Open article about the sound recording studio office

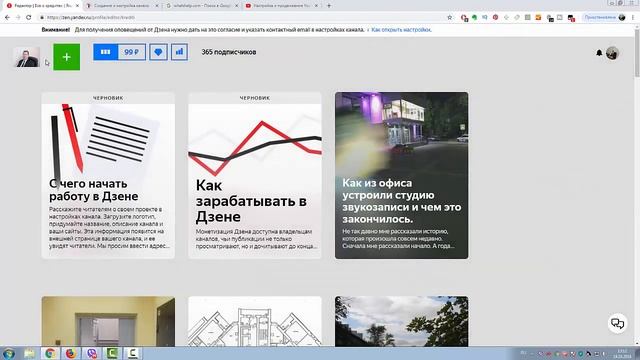pyautogui.click(x=402, y=176)
